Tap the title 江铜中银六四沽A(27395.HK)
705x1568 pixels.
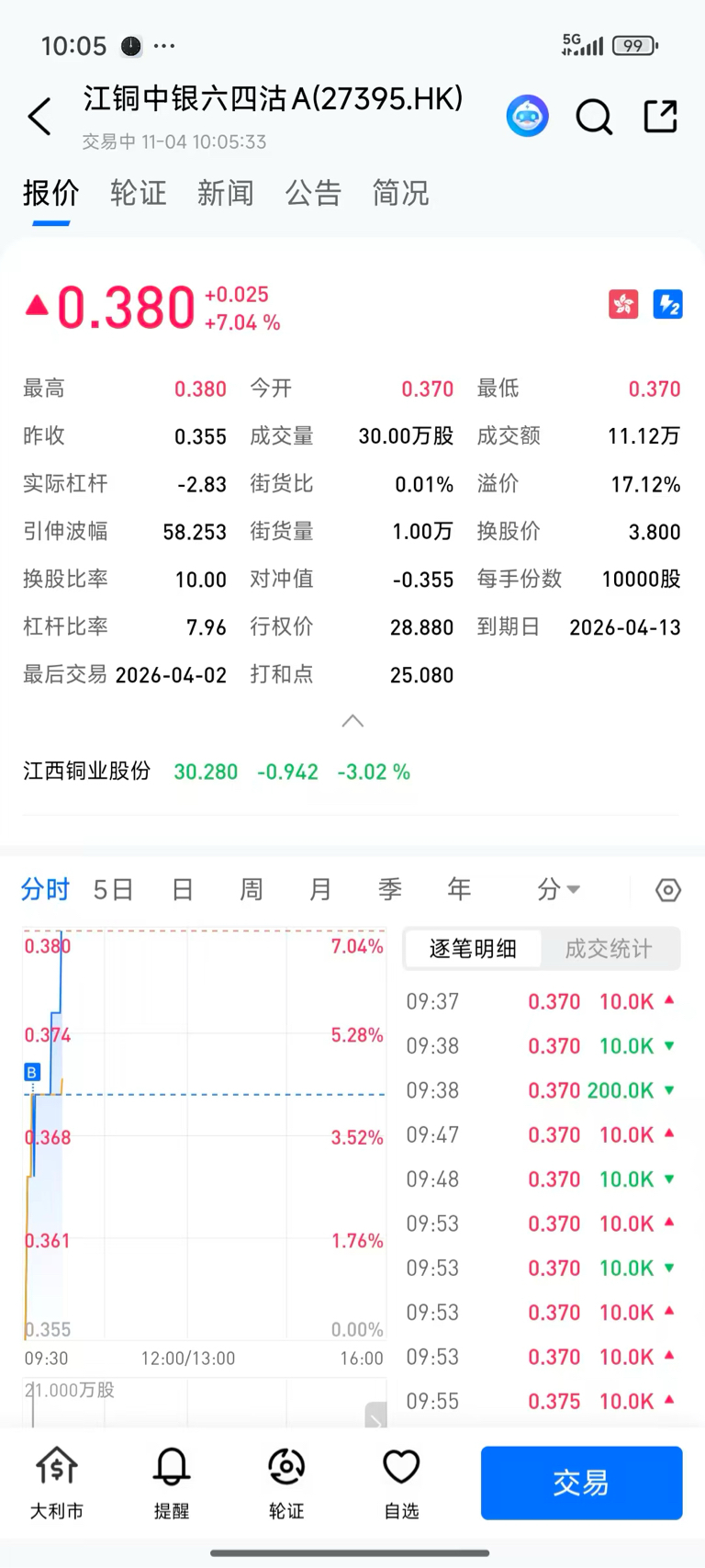(274, 98)
